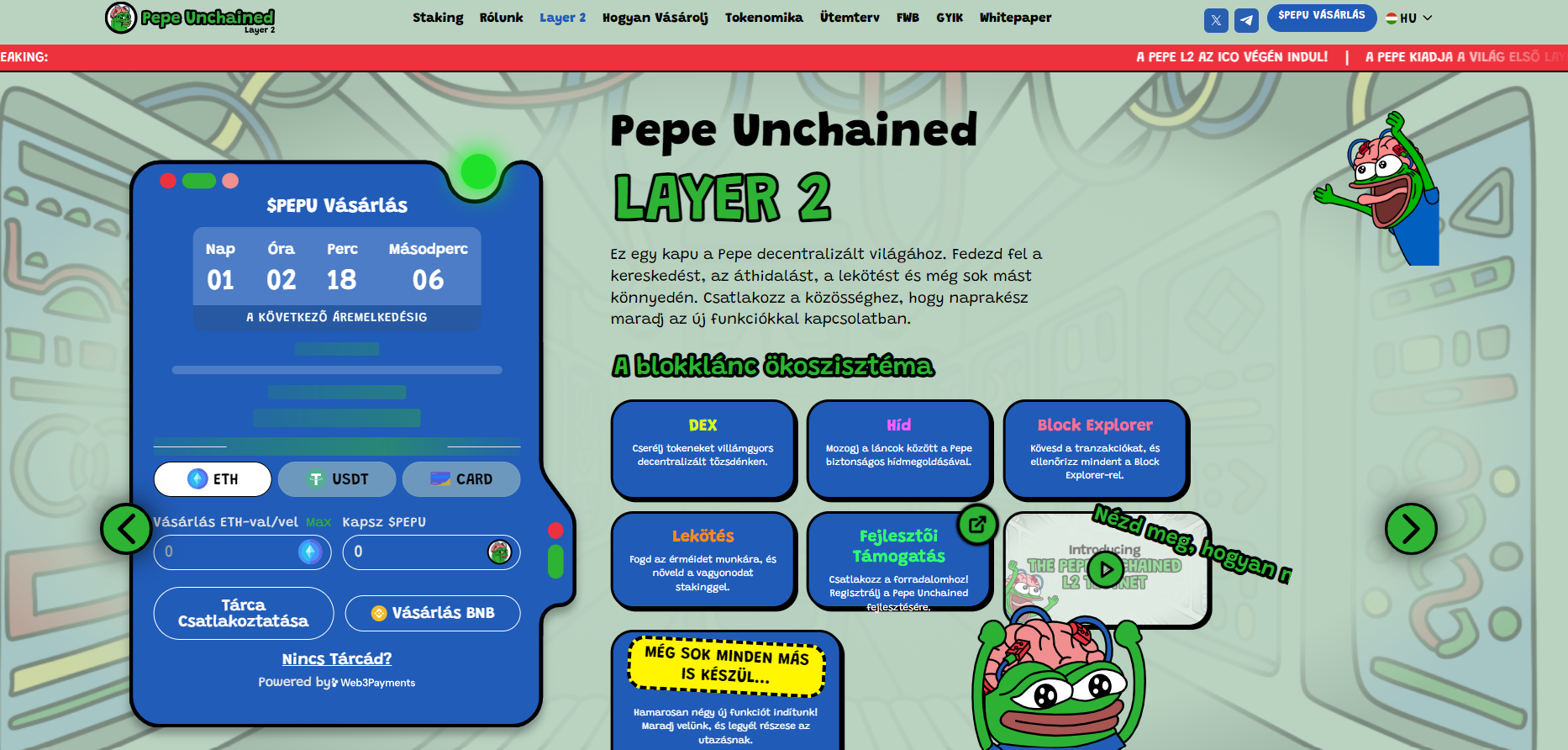The height and width of the screenshot is (750, 1568).
Task: Click the green pill on widget title bar
Action: pyautogui.click(x=199, y=181)
